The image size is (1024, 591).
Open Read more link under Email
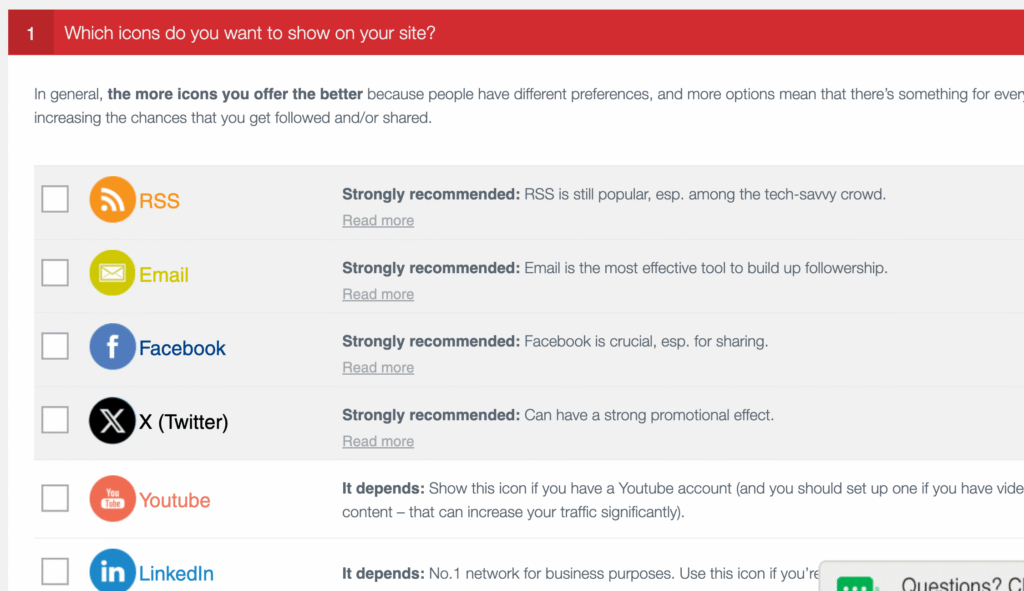coord(378,294)
